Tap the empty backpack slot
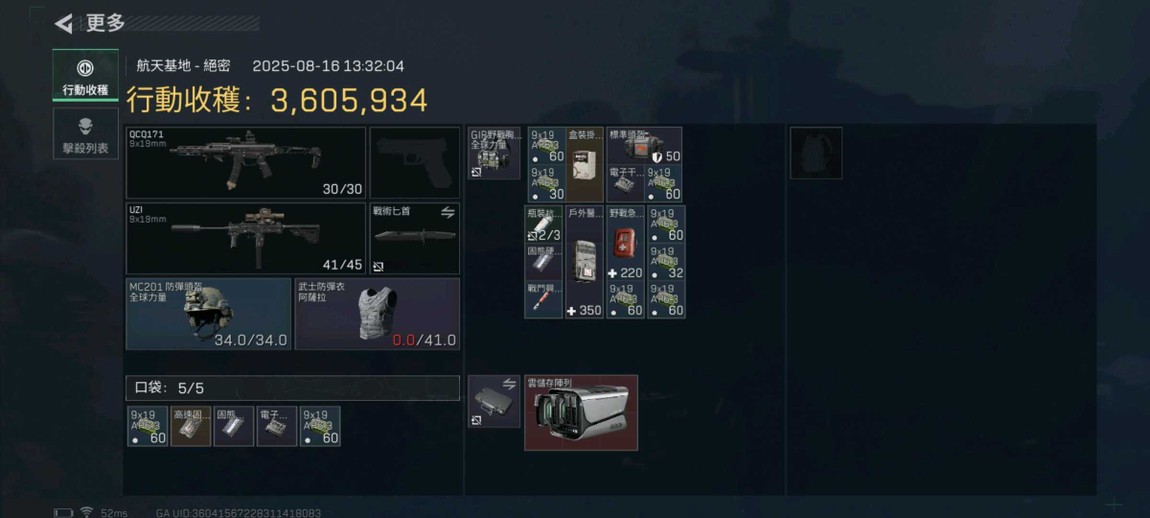 [x=816, y=153]
